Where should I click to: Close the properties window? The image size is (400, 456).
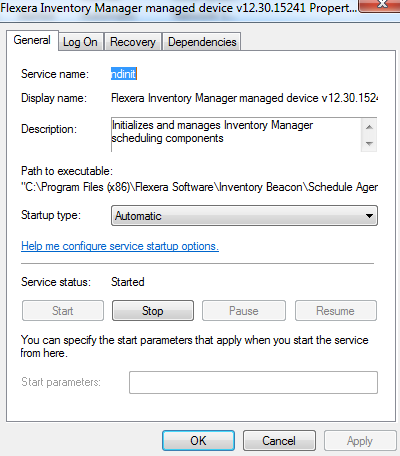point(380,5)
